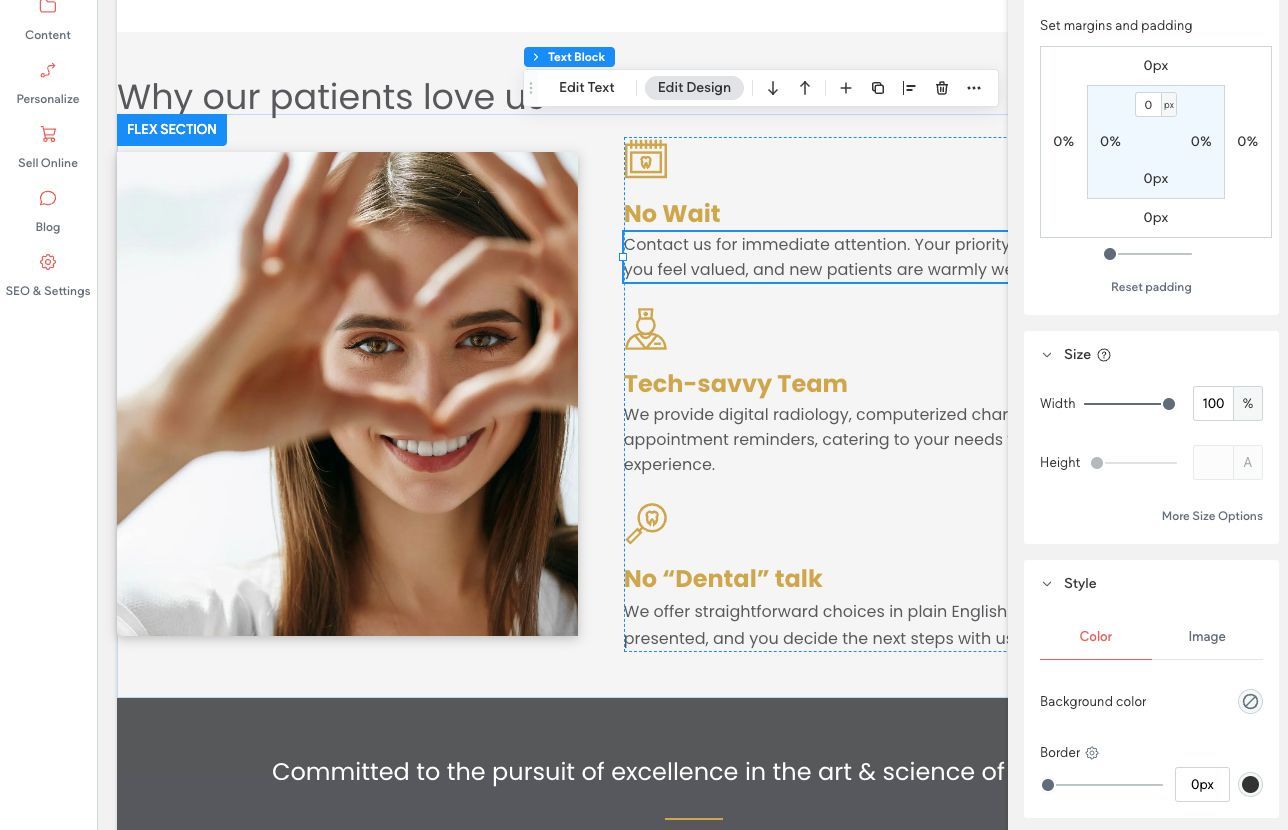Select the "We provide digital radiology" paragraph
Screen dimensions: 1288x830
pos(815,440)
